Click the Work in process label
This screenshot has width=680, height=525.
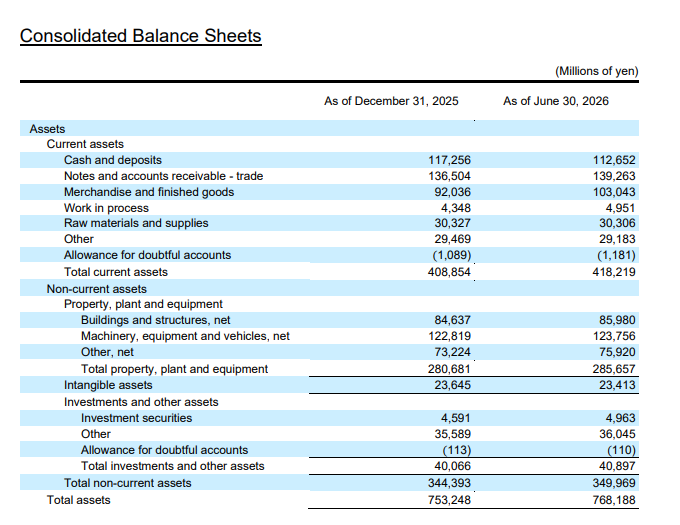[106, 208]
